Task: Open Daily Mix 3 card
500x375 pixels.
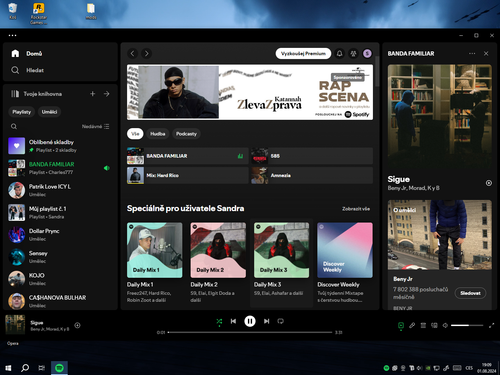Action: point(281,262)
